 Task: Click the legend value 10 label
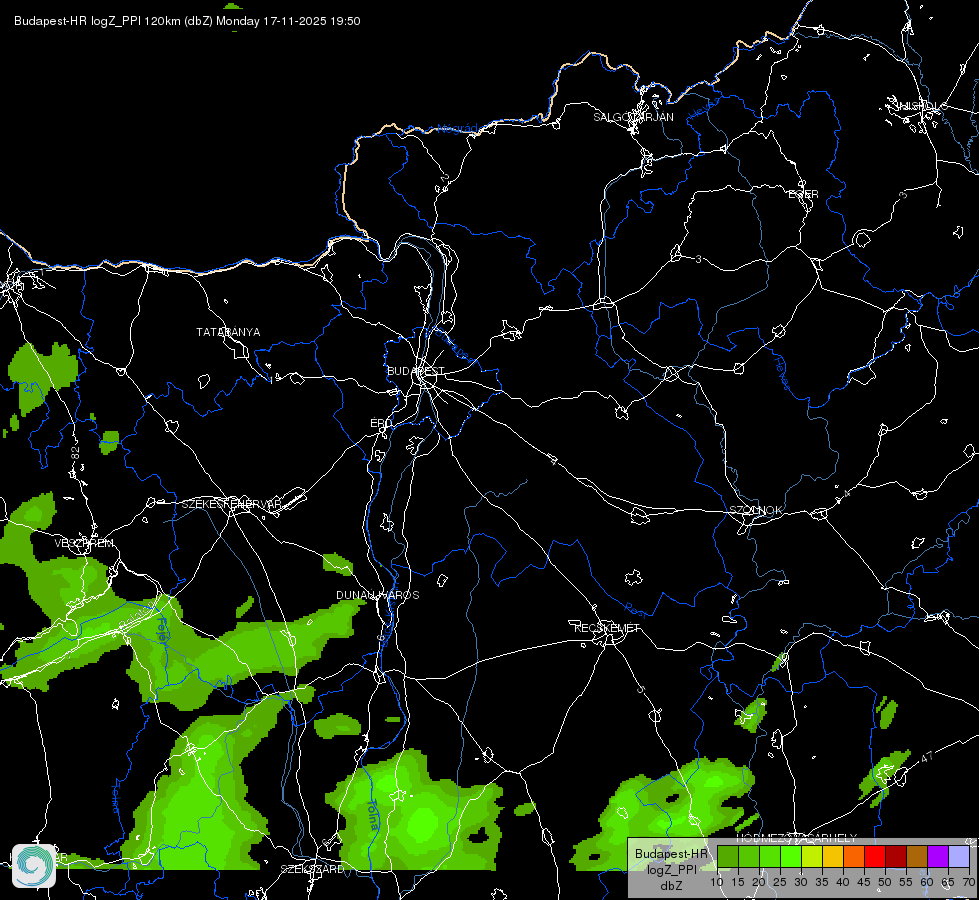(717, 883)
